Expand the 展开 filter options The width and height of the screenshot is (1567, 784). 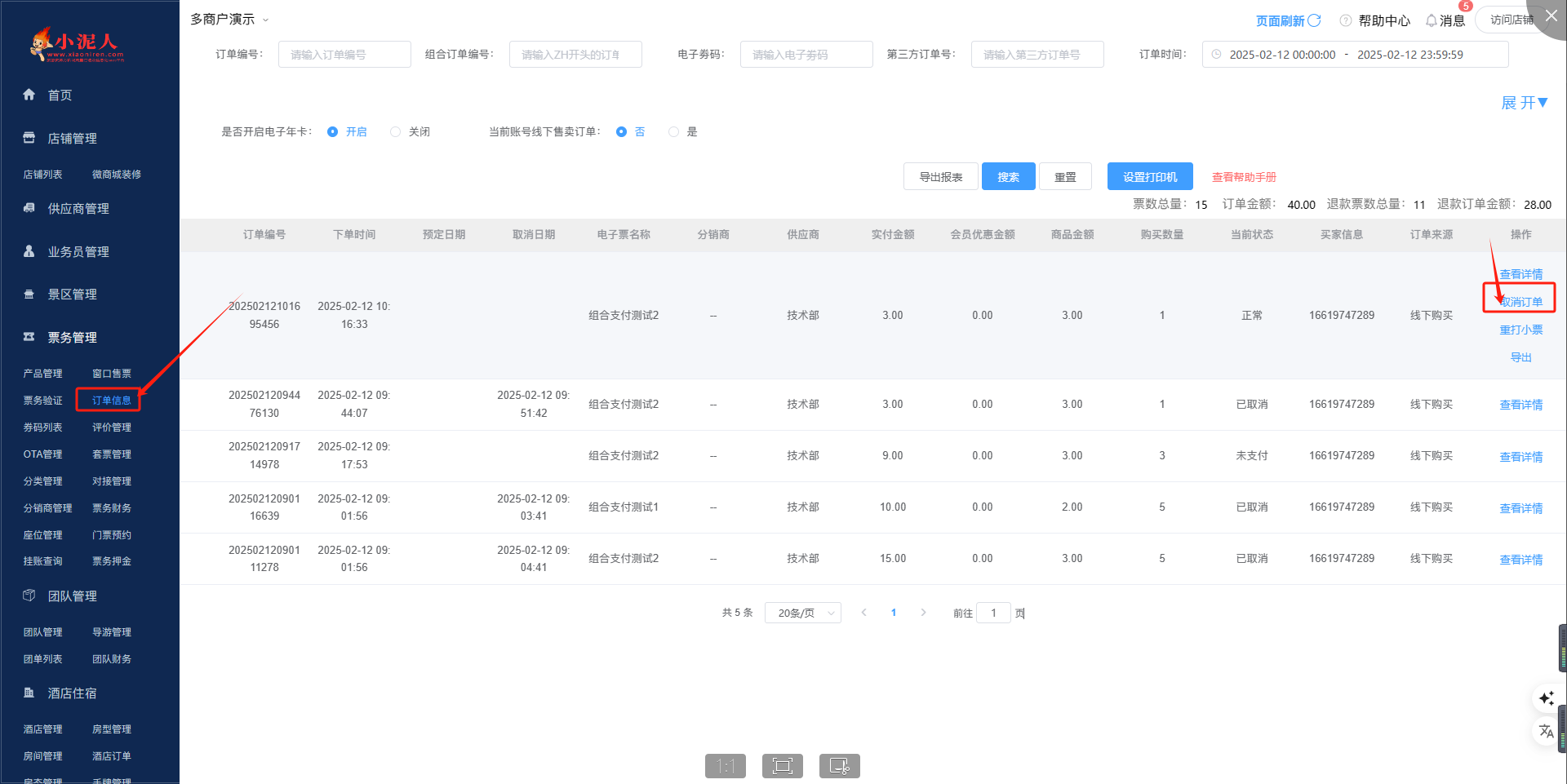(1524, 103)
